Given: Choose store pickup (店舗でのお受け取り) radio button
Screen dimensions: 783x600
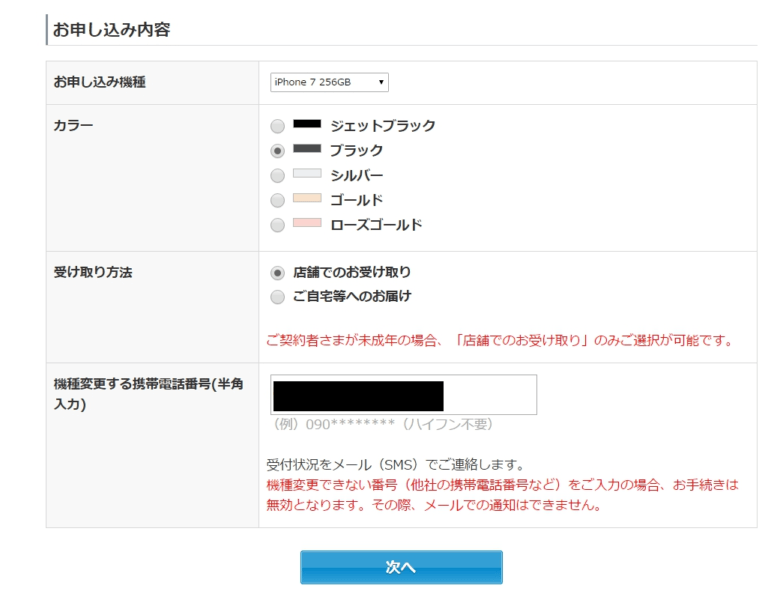Looking at the screenshot, I should pyautogui.click(x=278, y=273).
